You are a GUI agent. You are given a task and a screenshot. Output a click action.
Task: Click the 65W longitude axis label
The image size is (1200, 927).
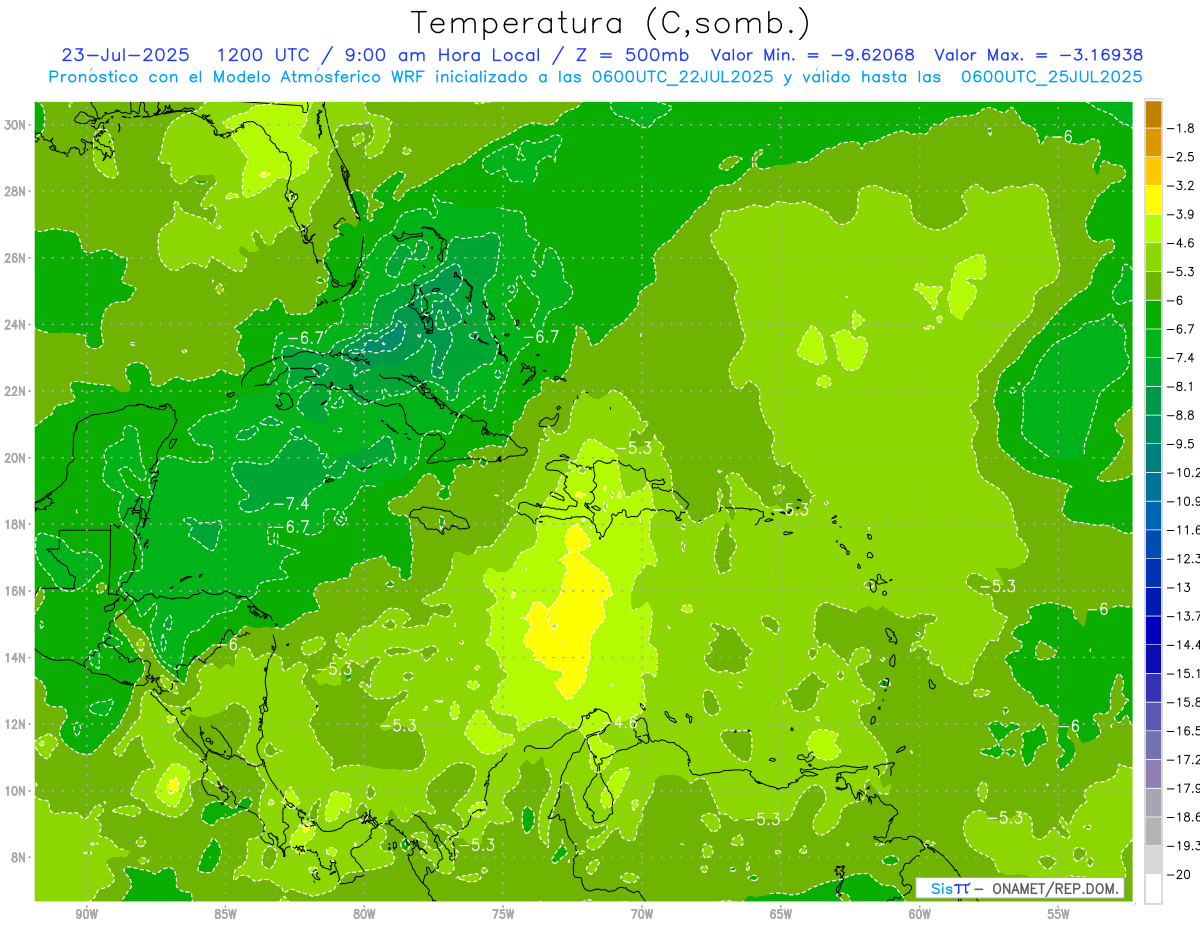tap(781, 913)
